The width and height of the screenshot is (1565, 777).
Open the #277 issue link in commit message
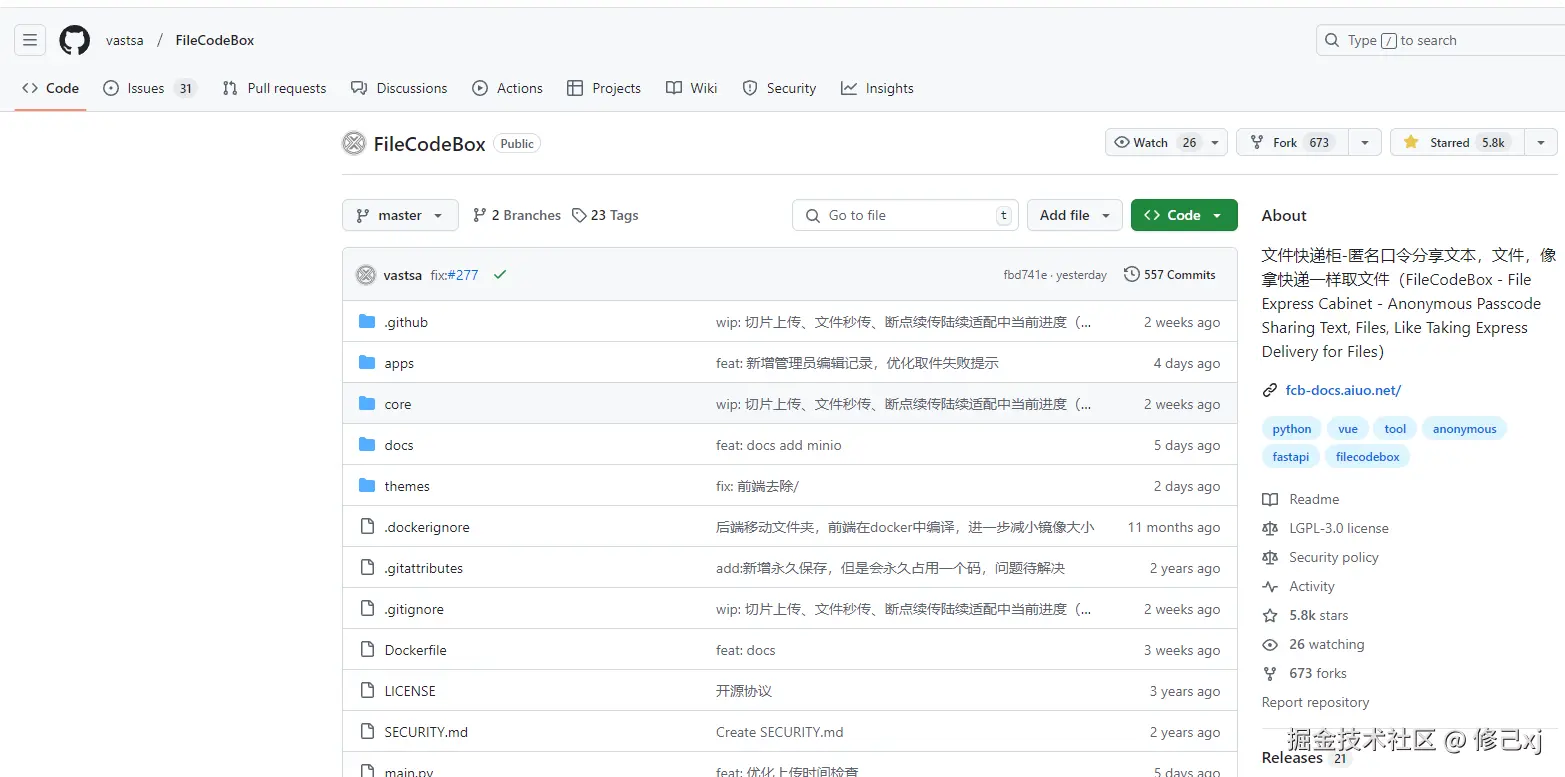click(462, 275)
